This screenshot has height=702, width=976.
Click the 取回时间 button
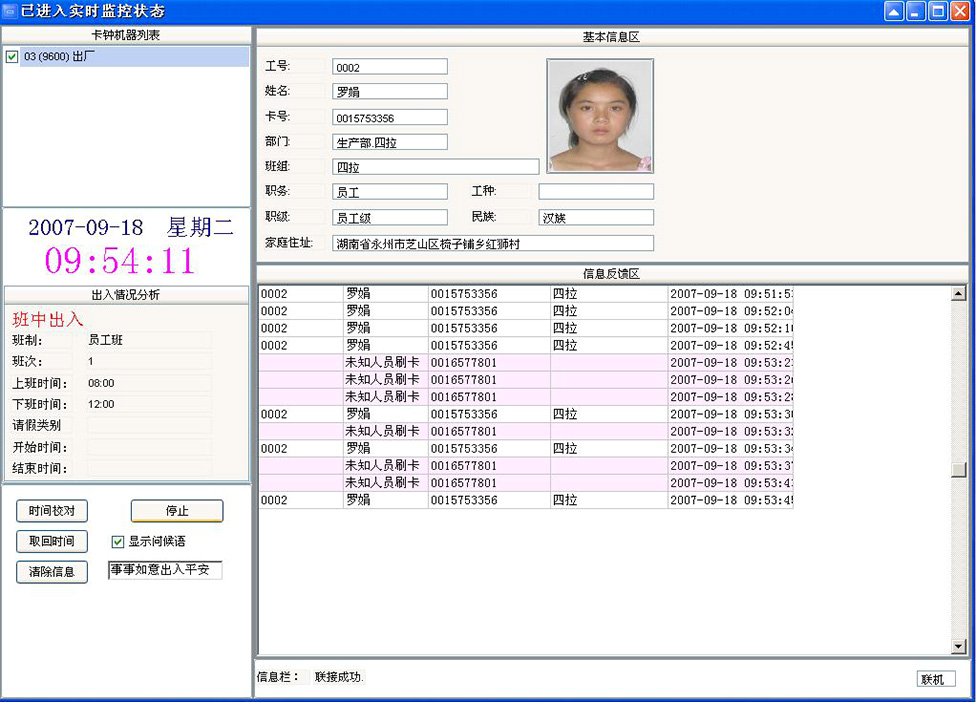click(x=52, y=542)
